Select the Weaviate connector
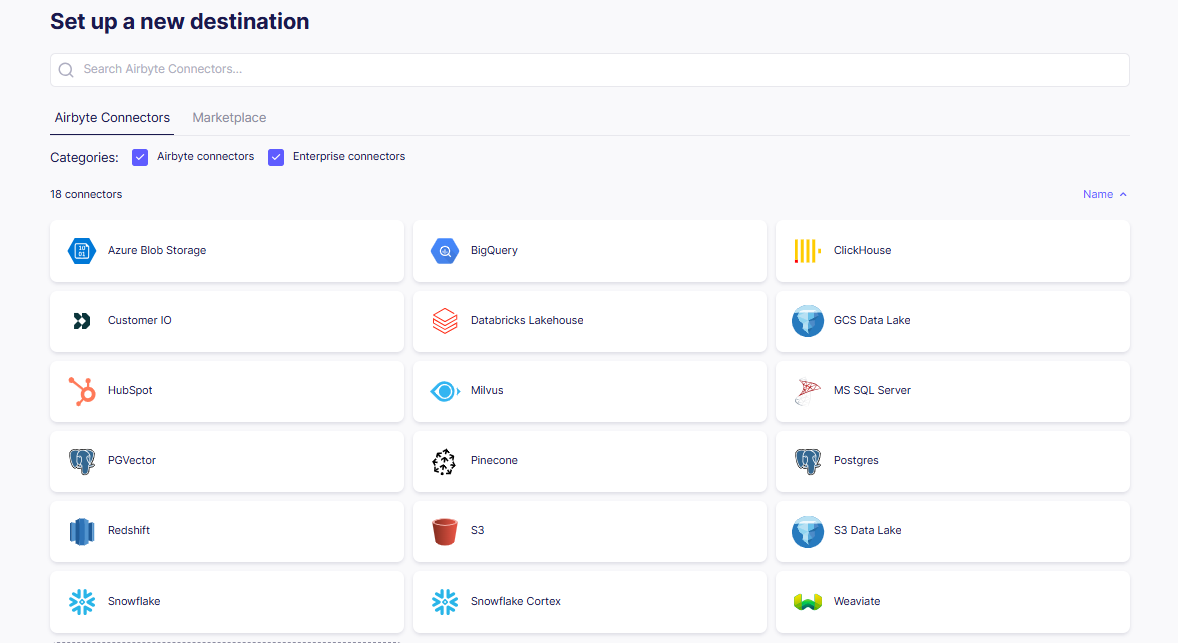This screenshot has width=1178, height=643. coord(950,601)
